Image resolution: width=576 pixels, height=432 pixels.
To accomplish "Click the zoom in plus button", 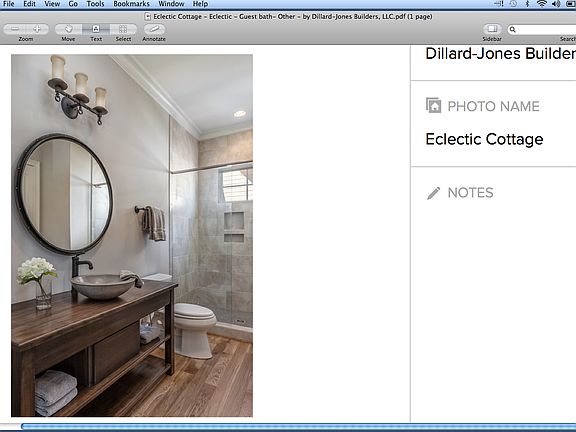I will coord(37,29).
